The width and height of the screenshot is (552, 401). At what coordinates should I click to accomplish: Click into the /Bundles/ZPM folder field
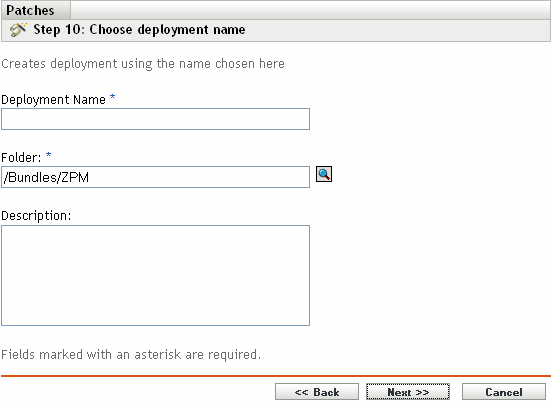[x=155, y=177]
